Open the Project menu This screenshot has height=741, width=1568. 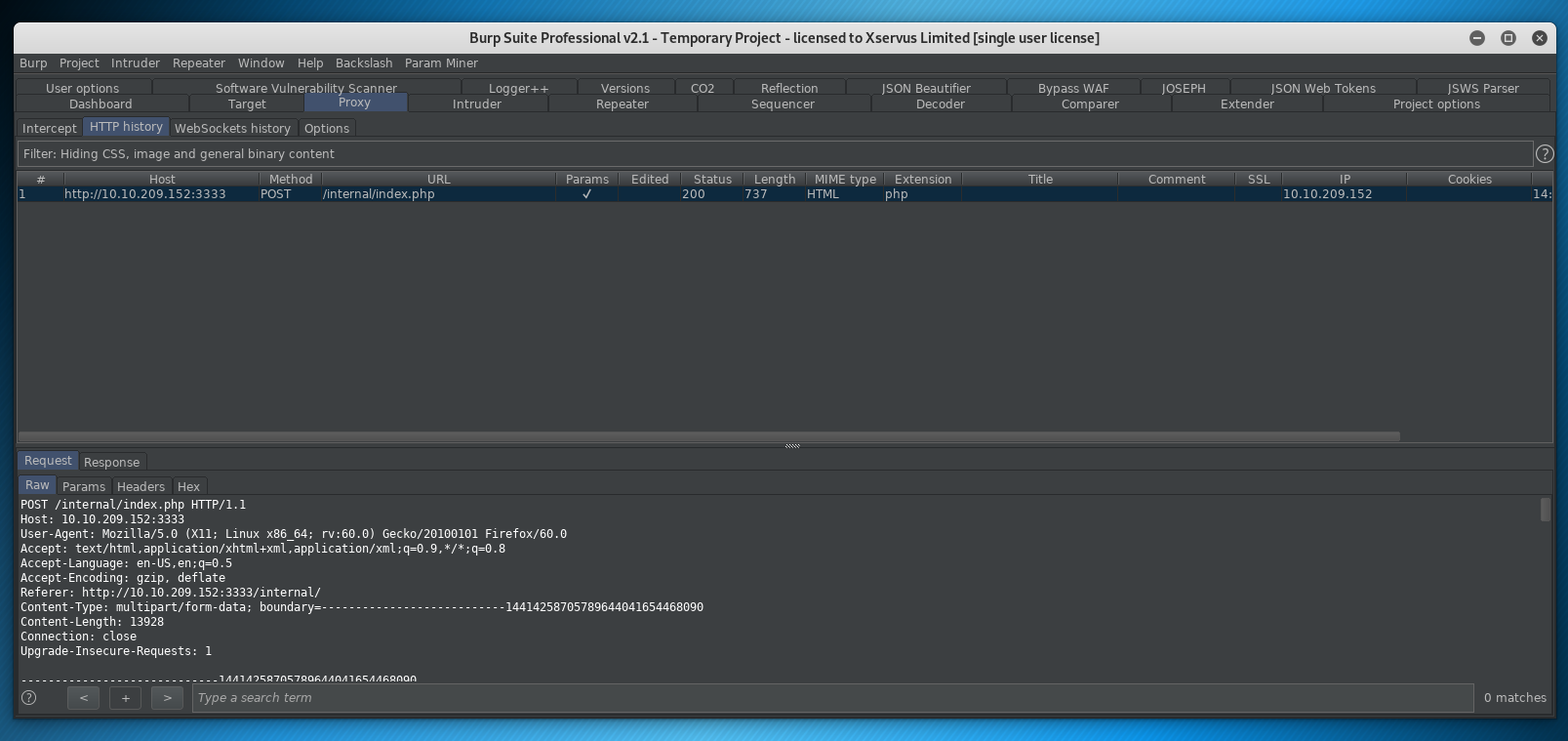coord(79,62)
